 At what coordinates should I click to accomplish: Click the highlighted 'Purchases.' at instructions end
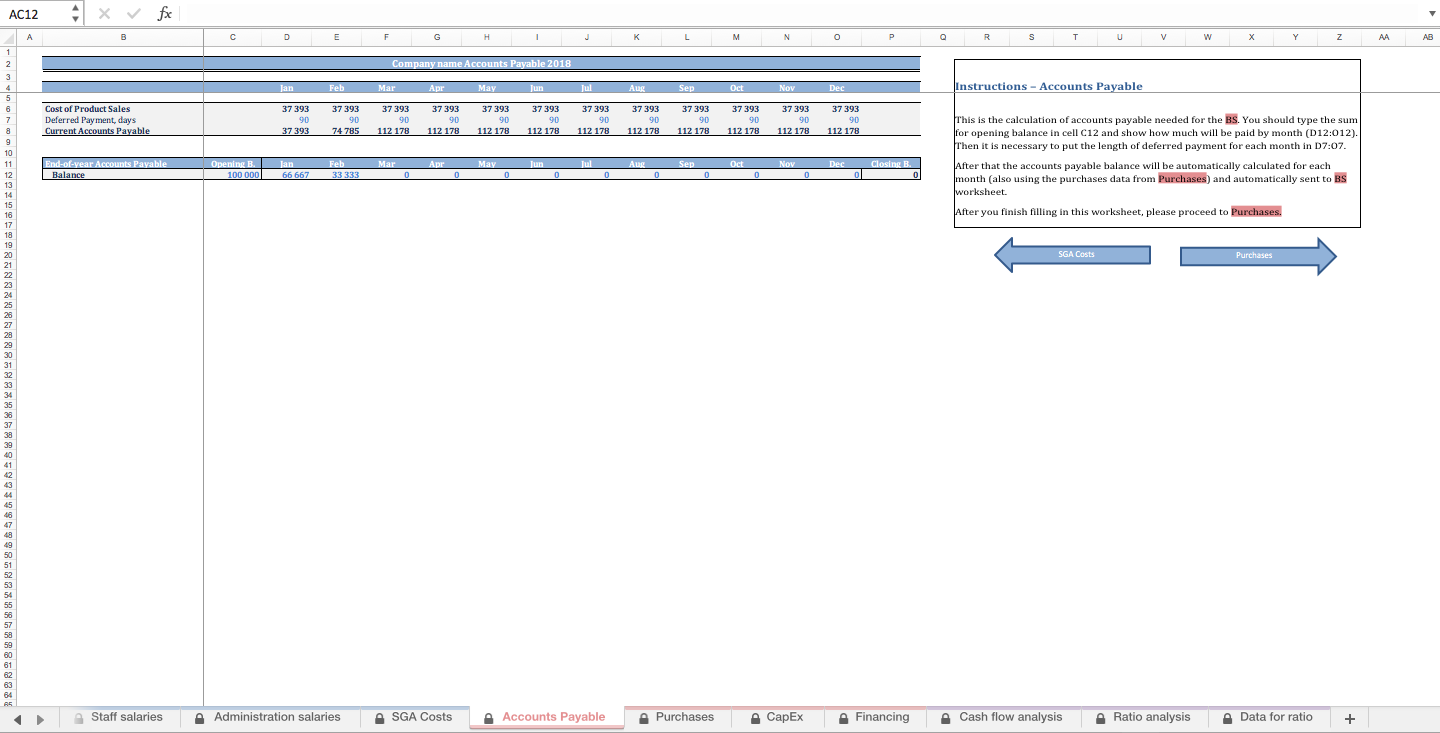[1256, 212]
